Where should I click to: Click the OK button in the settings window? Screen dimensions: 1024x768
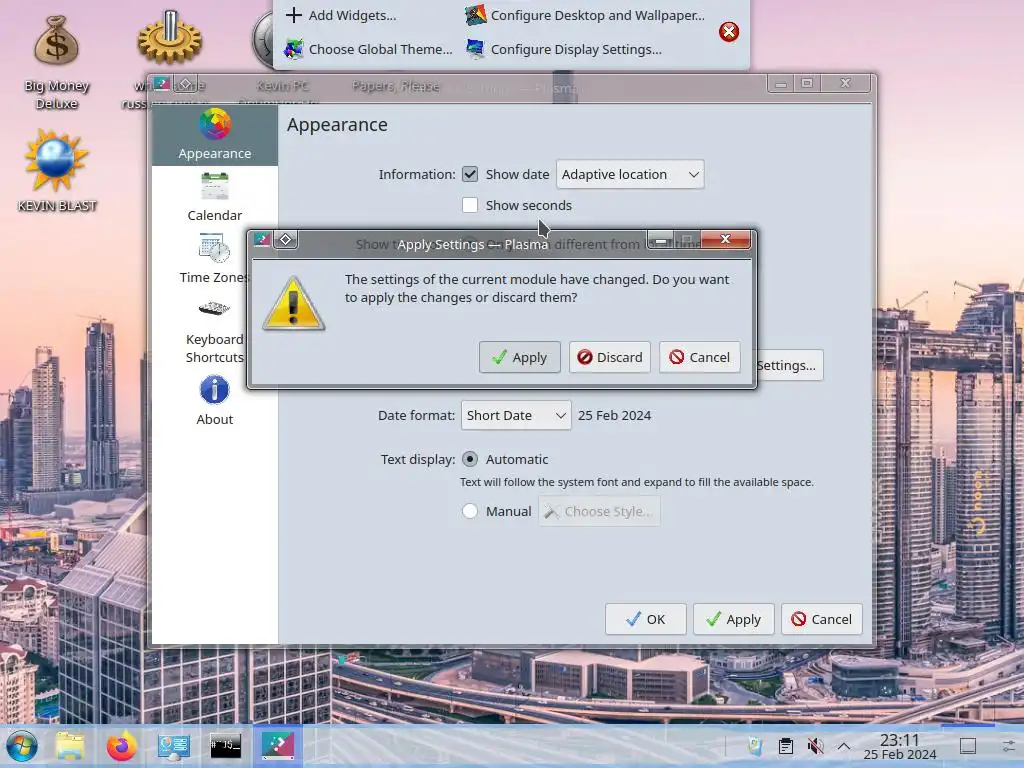click(645, 619)
